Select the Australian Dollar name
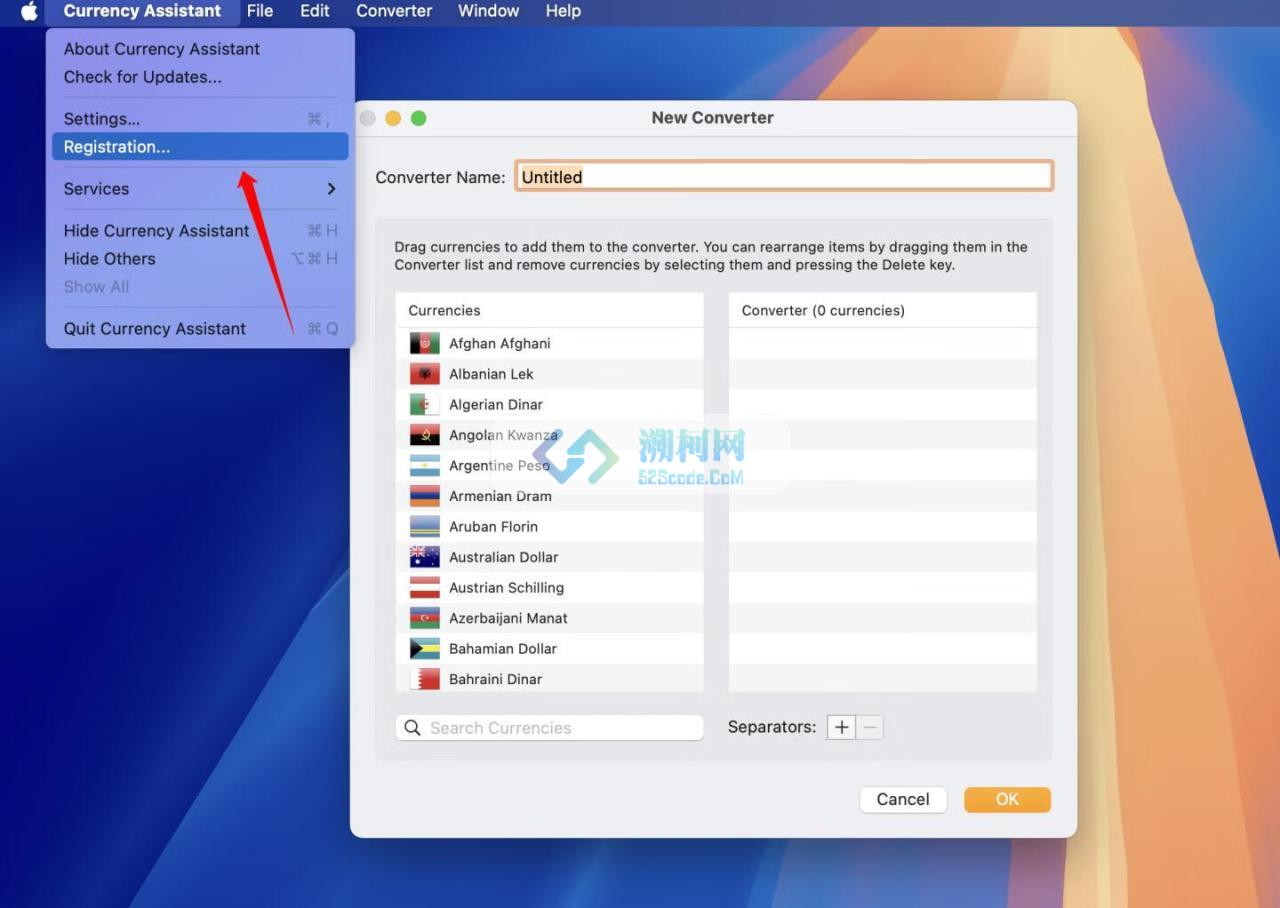The width and height of the screenshot is (1280, 908). pos(503,557)
